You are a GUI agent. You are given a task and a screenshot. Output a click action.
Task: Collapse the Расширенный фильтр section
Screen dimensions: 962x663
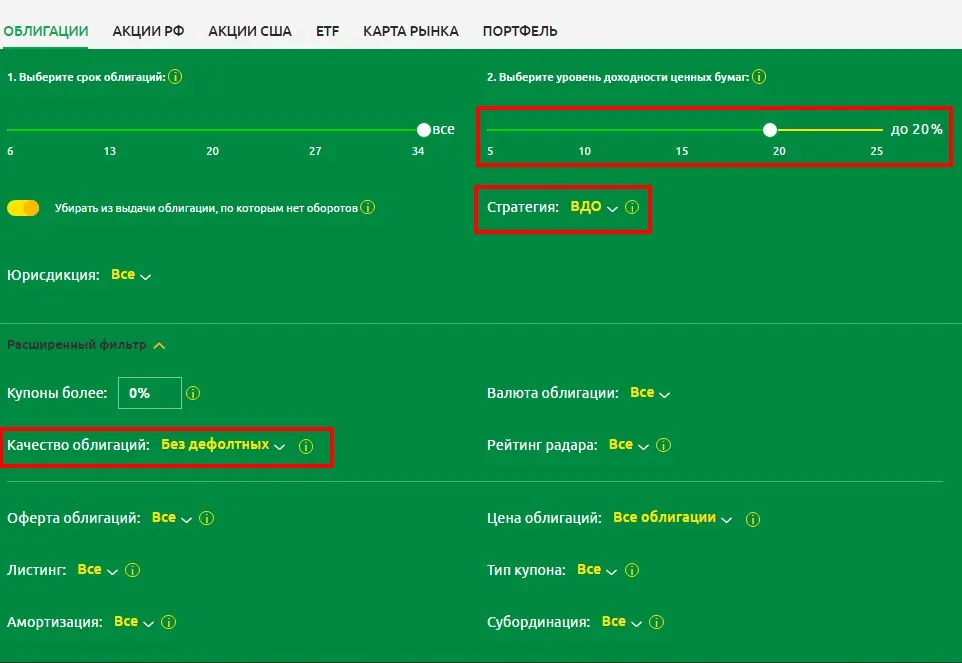point(86,345)
